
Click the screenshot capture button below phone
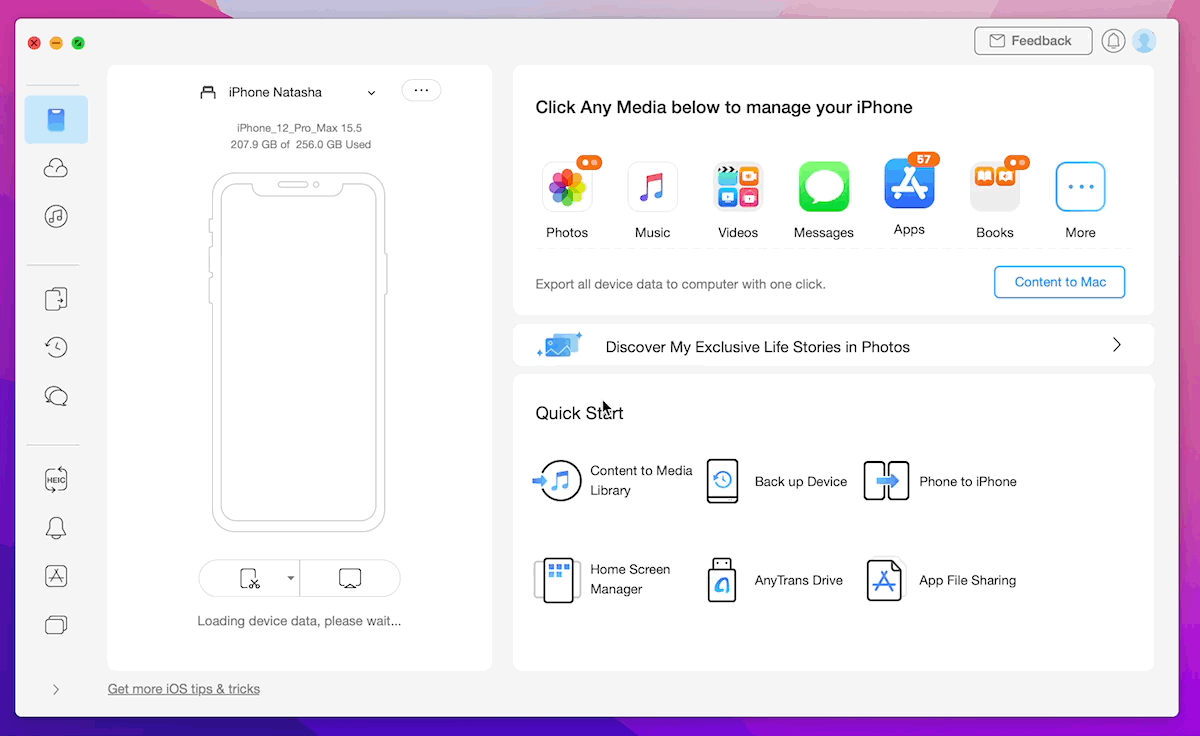tap(250, 578)
